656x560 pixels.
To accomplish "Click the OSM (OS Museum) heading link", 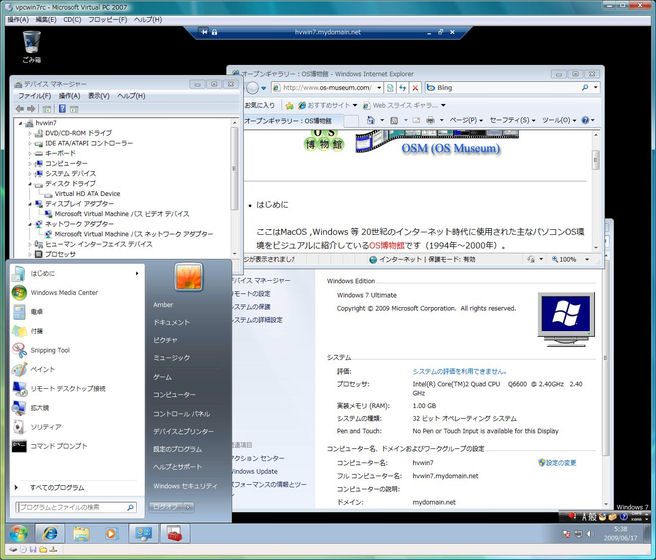I will [x=451, y=148].
